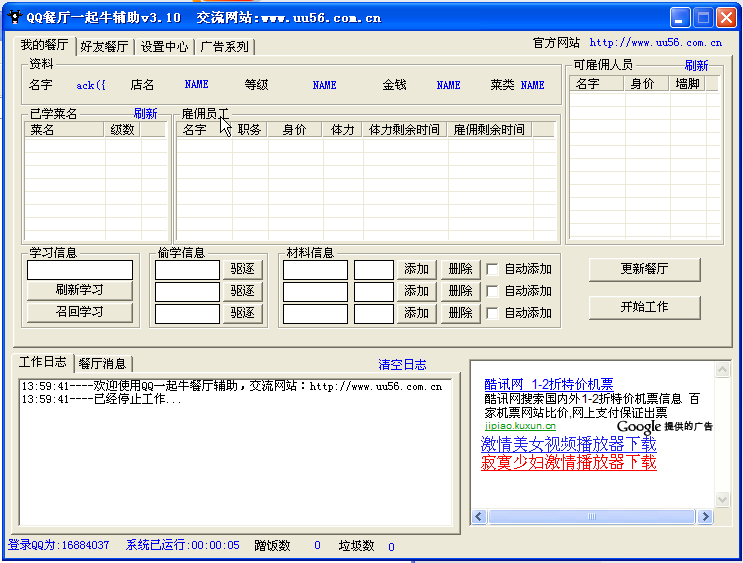Refresh the 已学菜名 list
743x563 pixels.
click(145, 113)
